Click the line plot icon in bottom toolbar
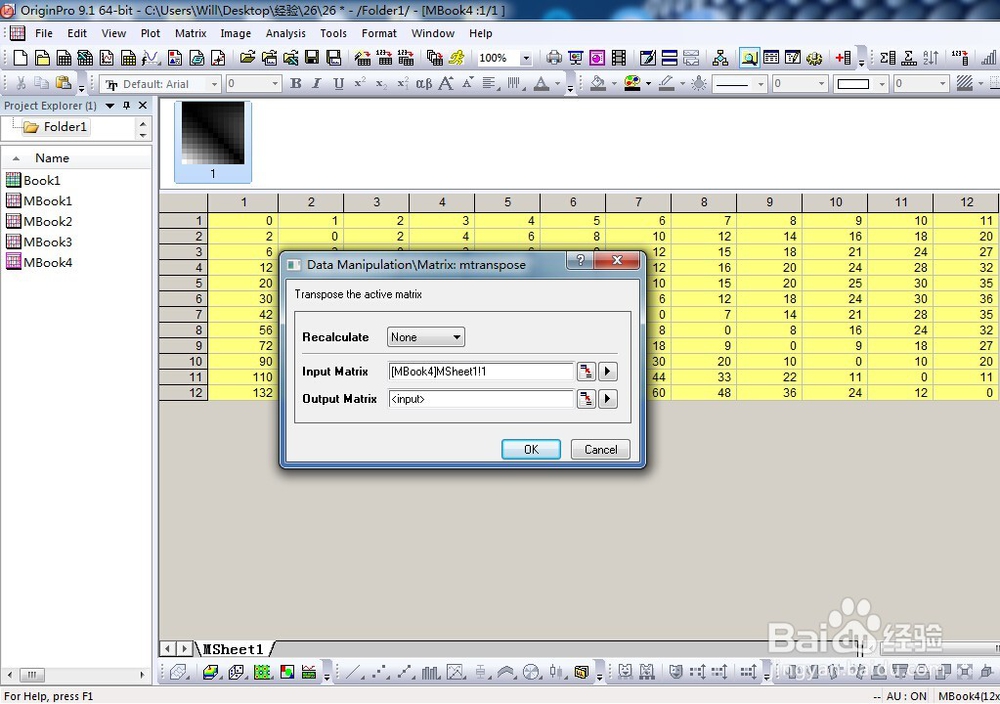 pos(354,671)
